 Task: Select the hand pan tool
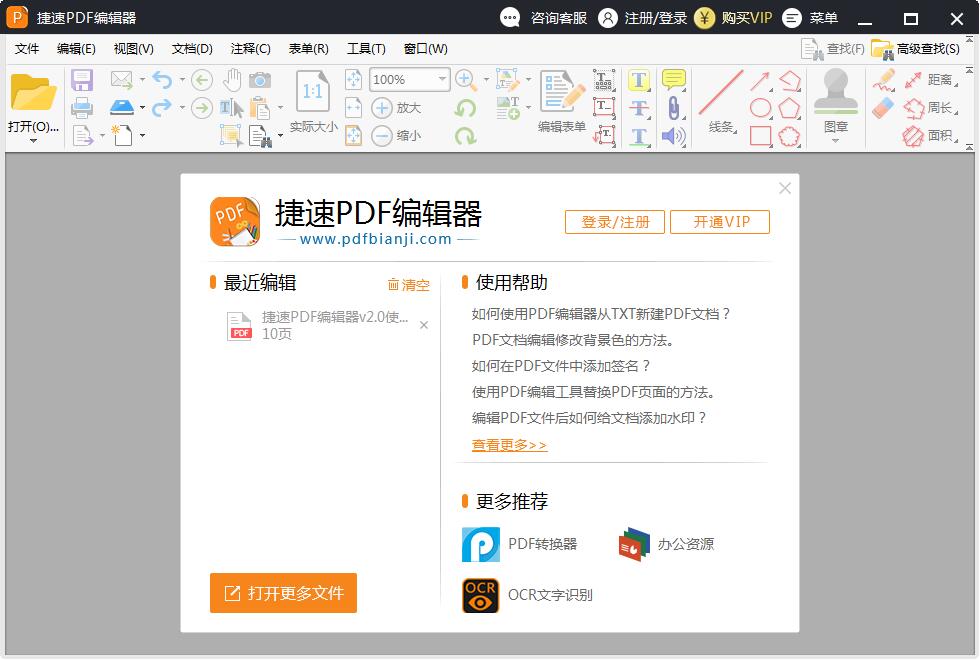(x=232, y=80)
